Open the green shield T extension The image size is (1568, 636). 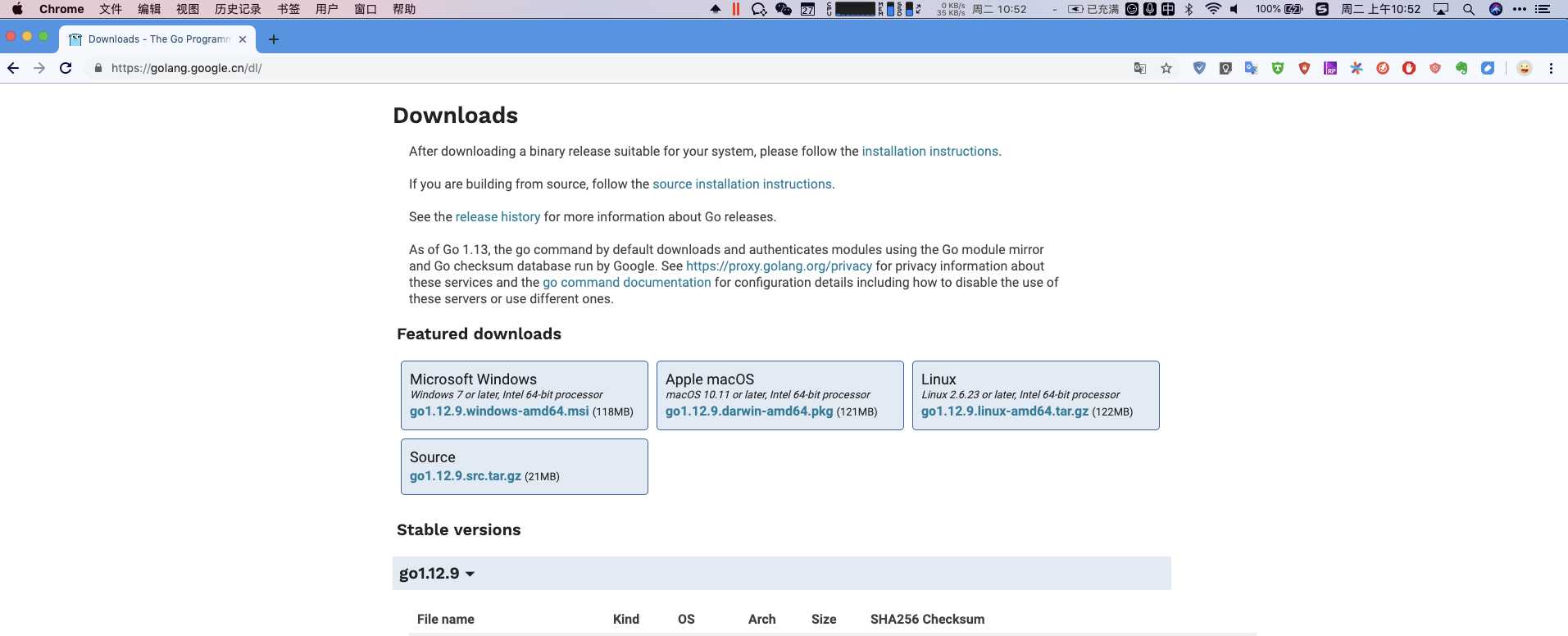click(1278, 68)
